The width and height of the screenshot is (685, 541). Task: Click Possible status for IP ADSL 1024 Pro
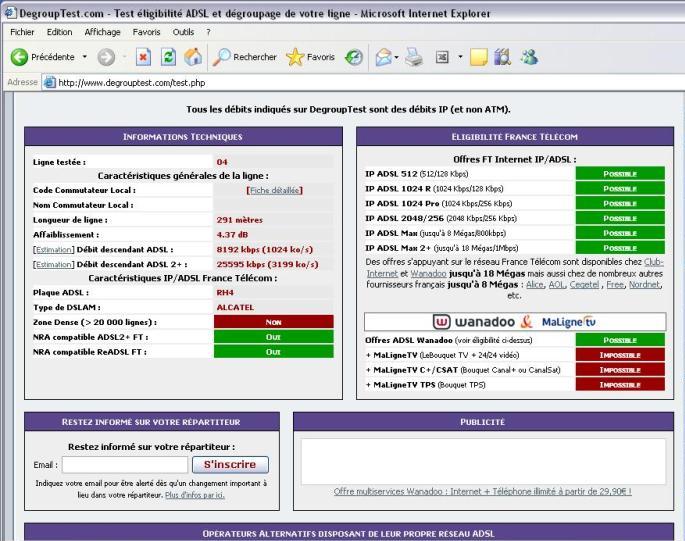620,203
